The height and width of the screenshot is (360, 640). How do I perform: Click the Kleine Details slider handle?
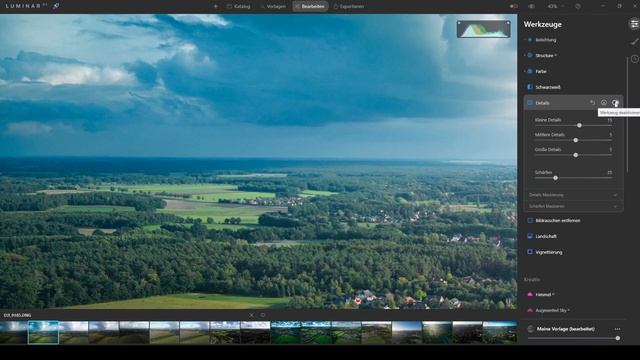(x=579, y=125)
